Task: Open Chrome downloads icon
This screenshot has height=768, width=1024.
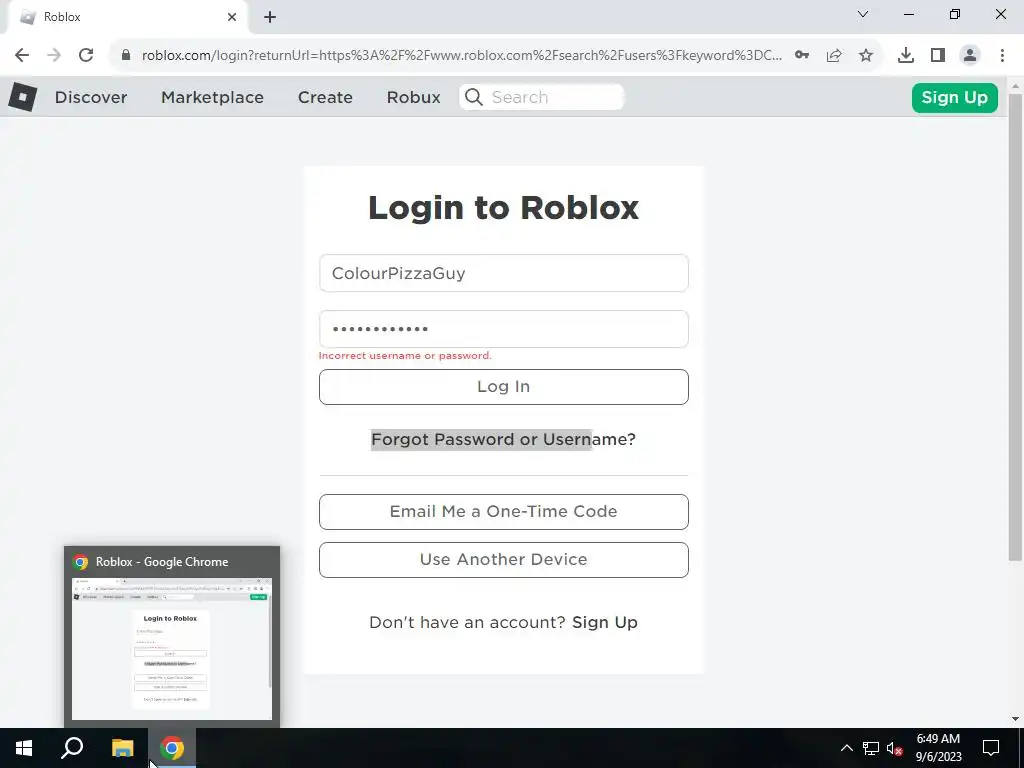Action: [906, 56]
